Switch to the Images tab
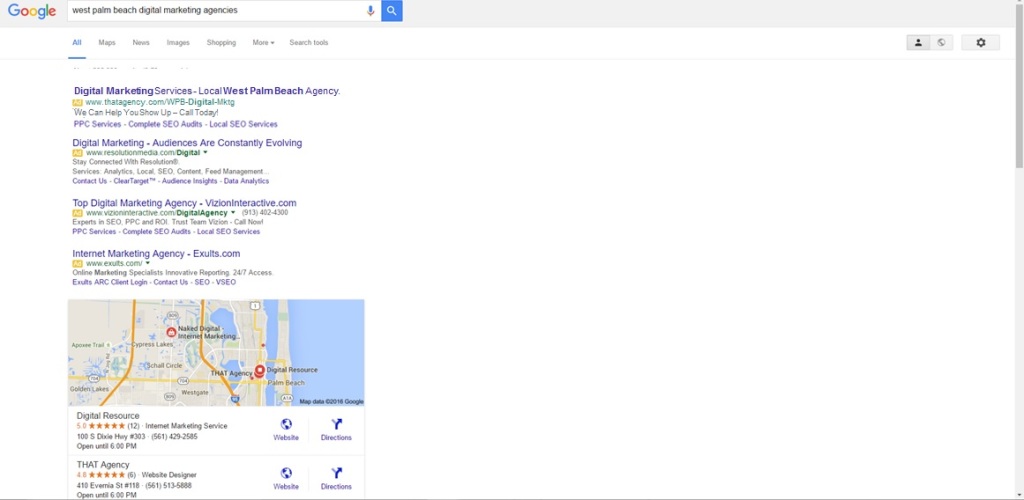1024x500 pixels. coord(178,42)
